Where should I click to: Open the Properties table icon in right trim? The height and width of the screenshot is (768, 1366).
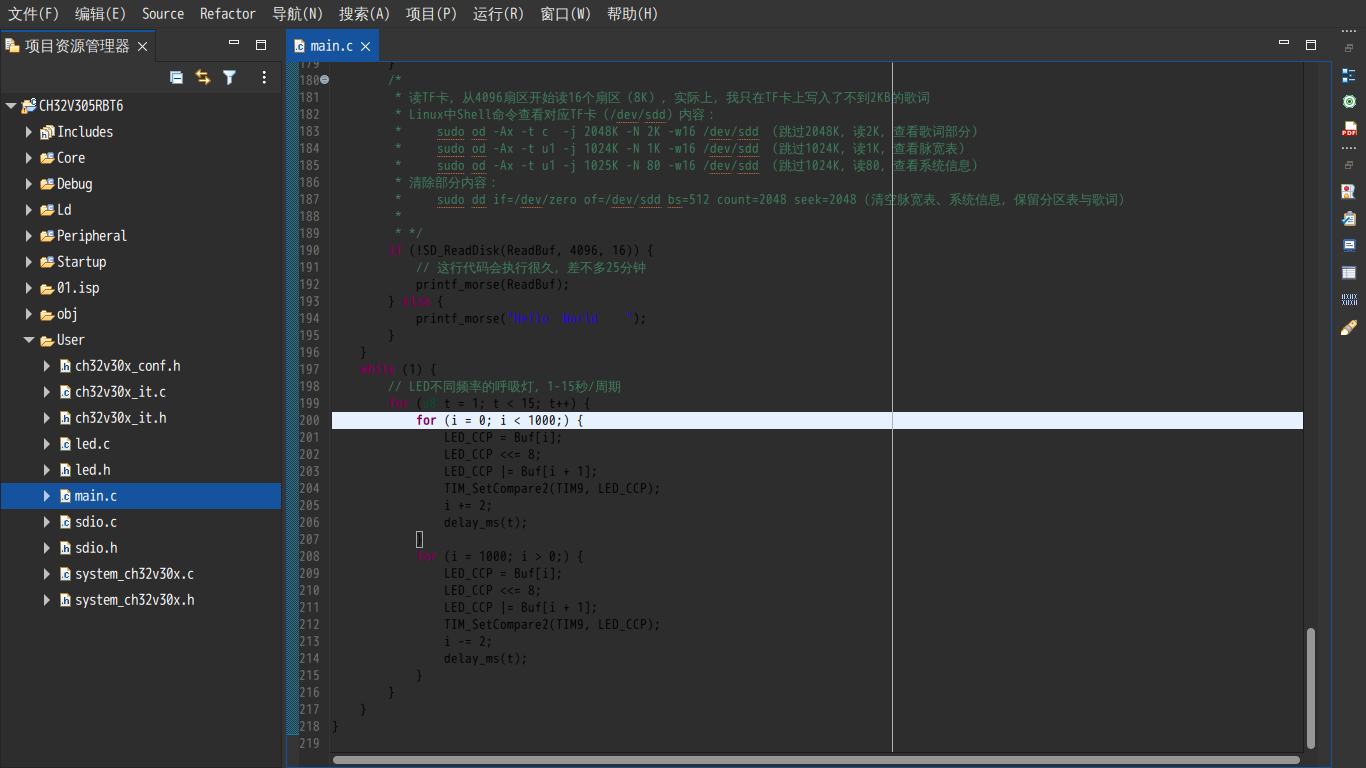coord(1348,272)
